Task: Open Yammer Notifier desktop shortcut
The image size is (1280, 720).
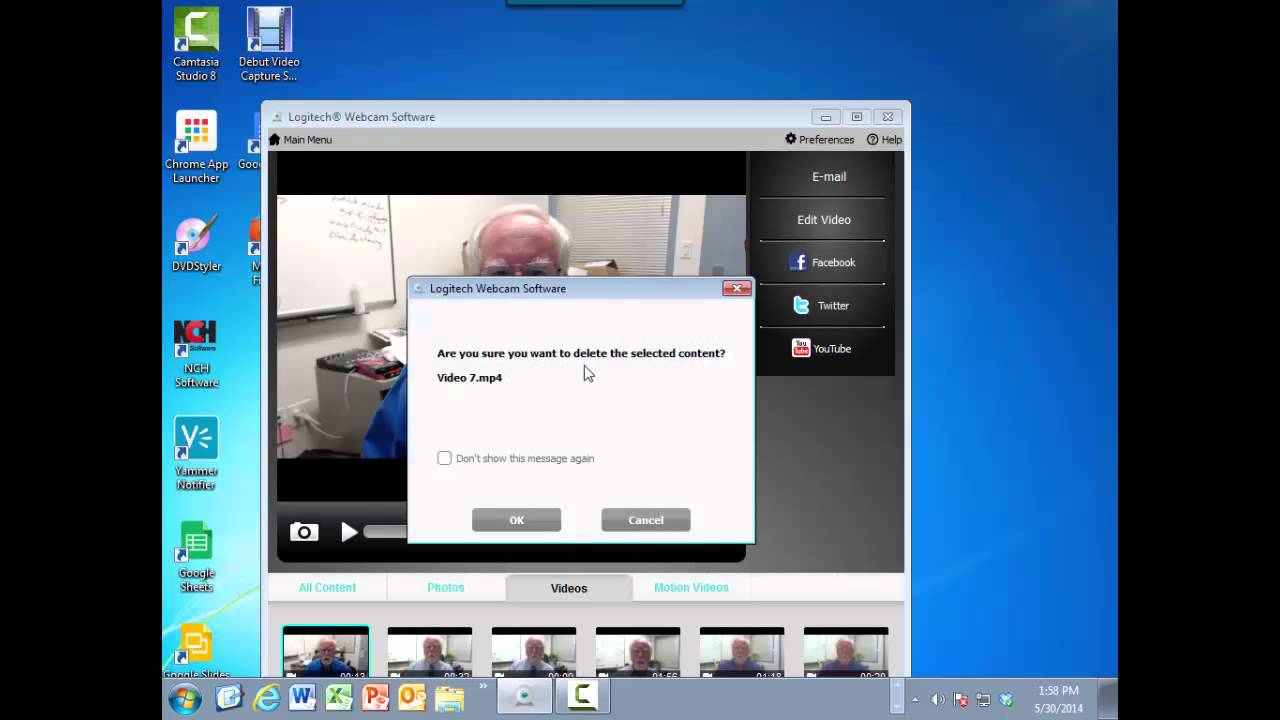Action: click(x=196, y=455)
